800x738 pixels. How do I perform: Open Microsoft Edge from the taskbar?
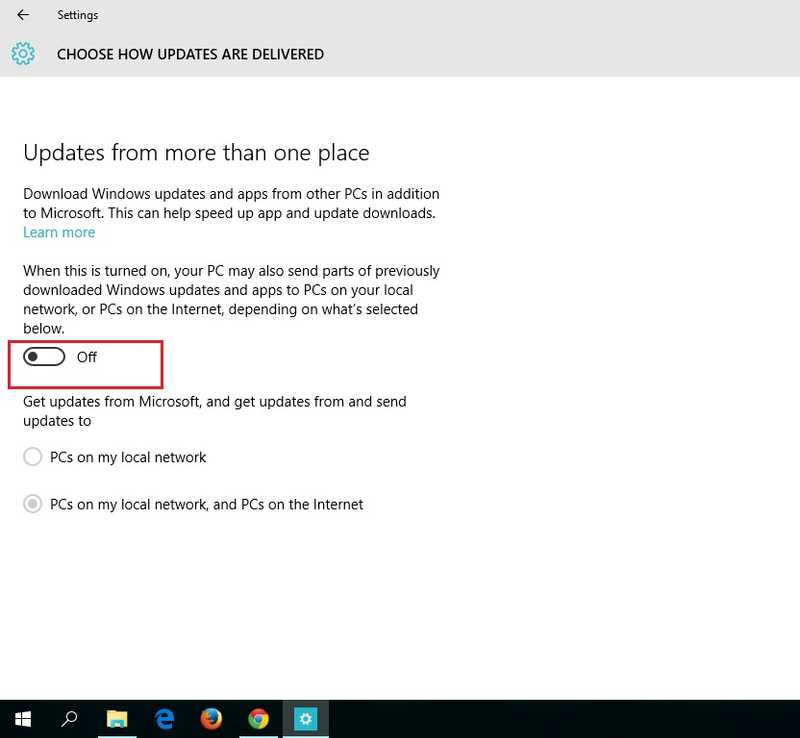click(165, 718)
